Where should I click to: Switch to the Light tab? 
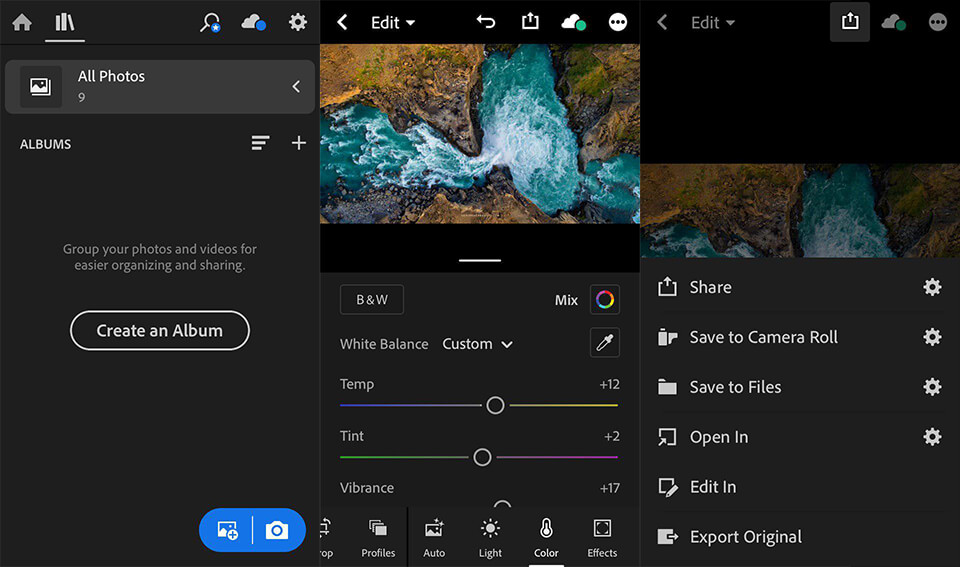(x=490, y=537)
